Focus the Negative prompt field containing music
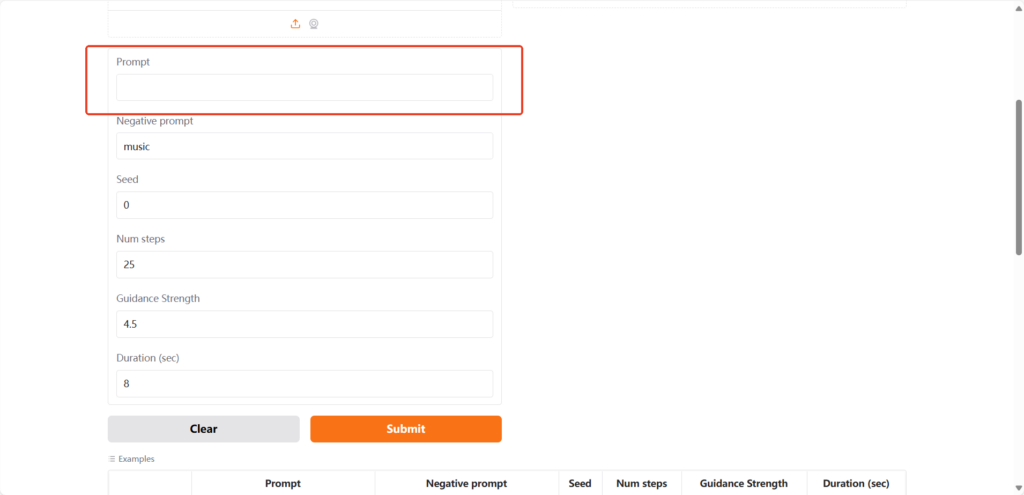Screen dimensions: 1024x495 [304, 146]
